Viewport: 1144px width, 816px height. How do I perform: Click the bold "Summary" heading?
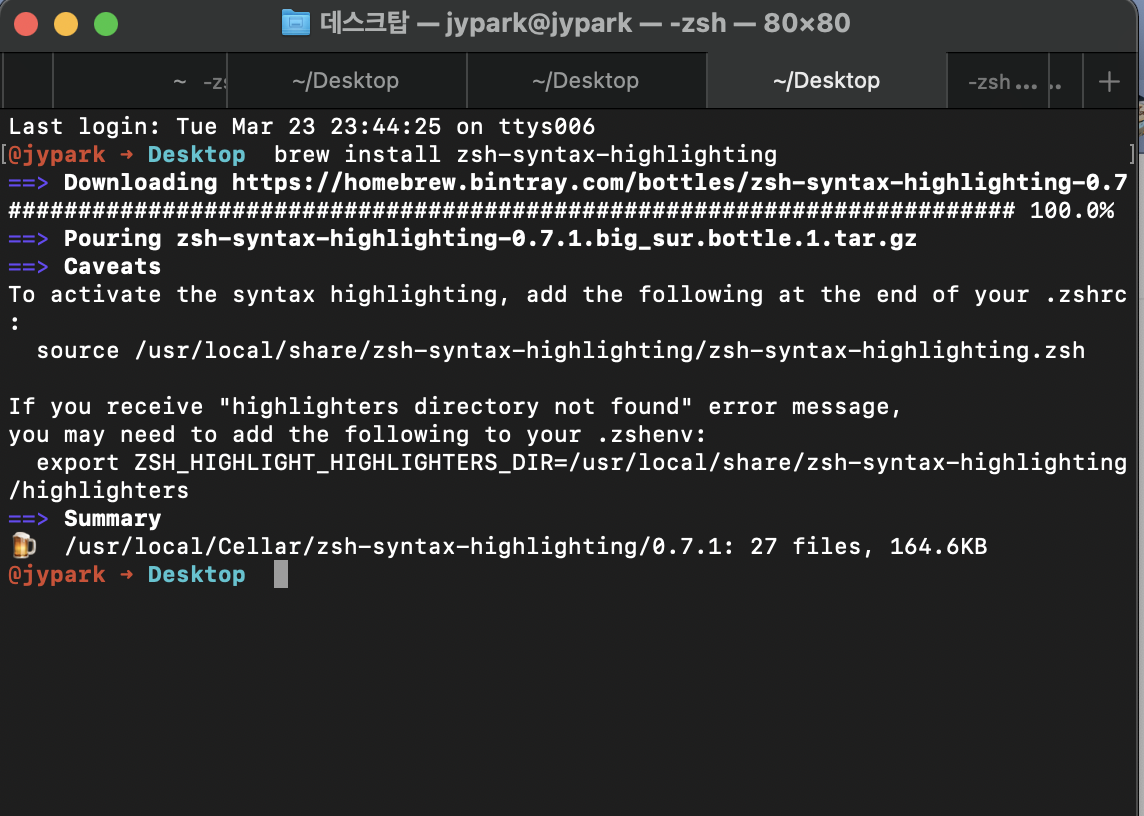(x=112, y=518)
